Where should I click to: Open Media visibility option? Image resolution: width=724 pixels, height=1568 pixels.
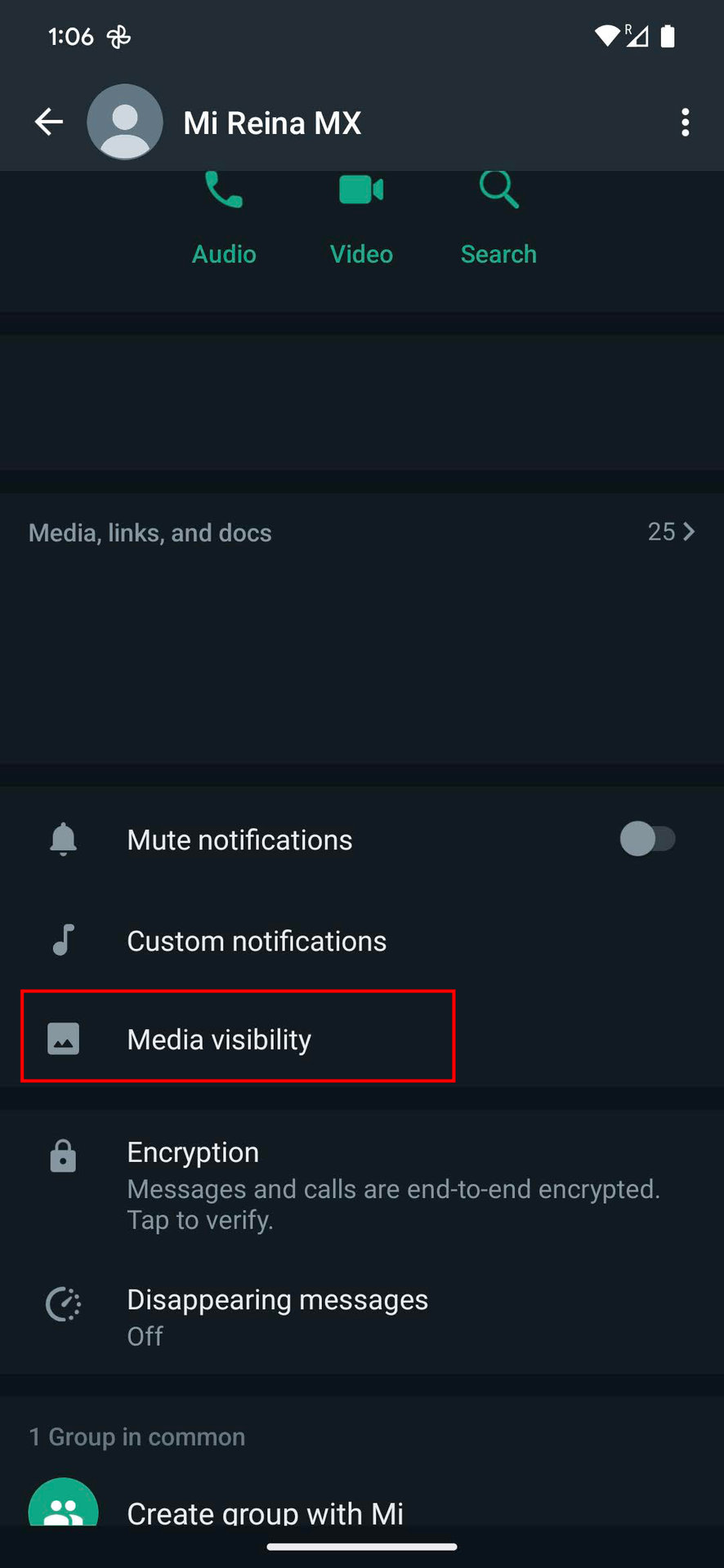(x=219, y=1039)
